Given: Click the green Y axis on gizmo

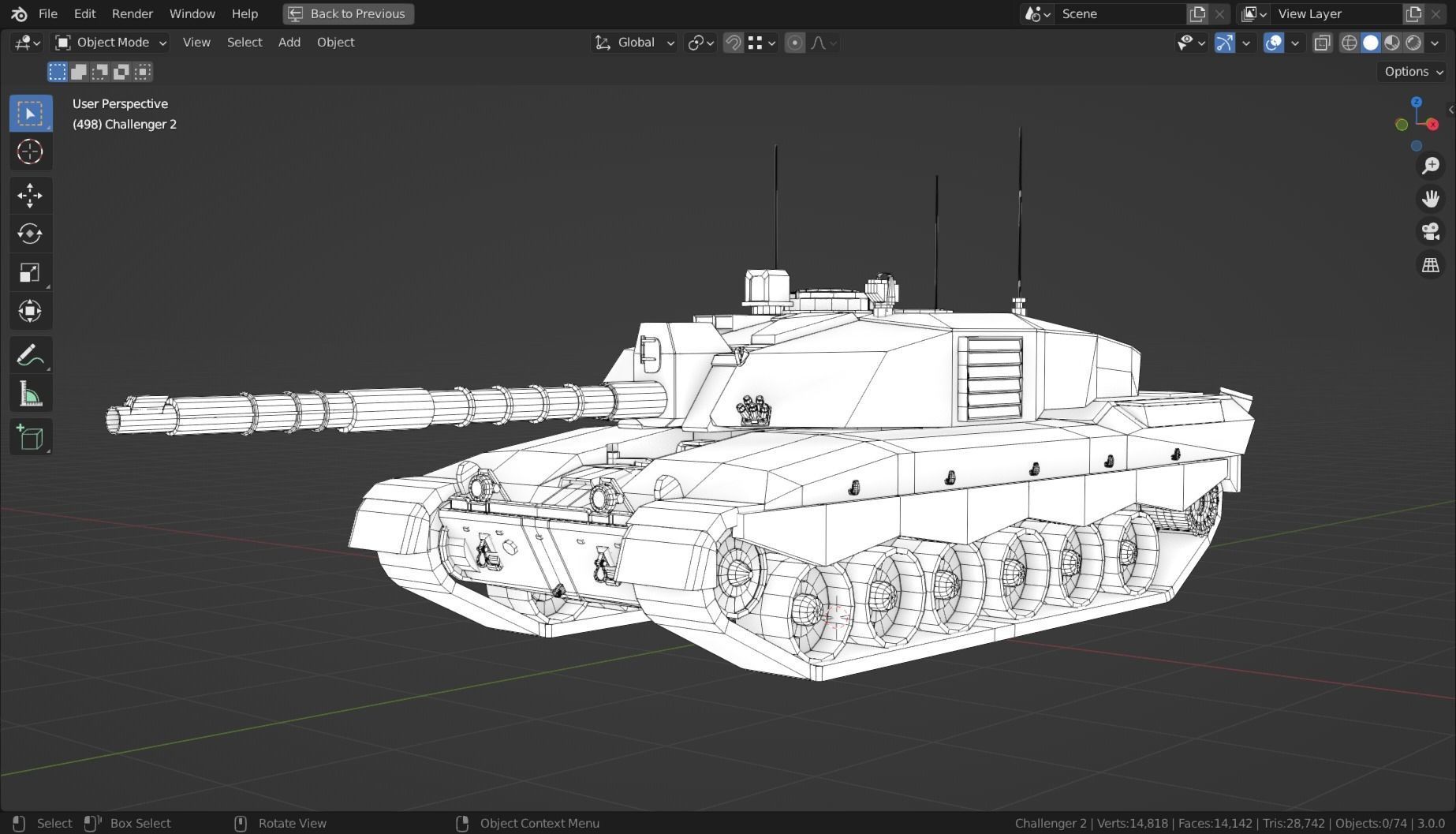Looking at the screenshot, I should tap(1402, 125).
